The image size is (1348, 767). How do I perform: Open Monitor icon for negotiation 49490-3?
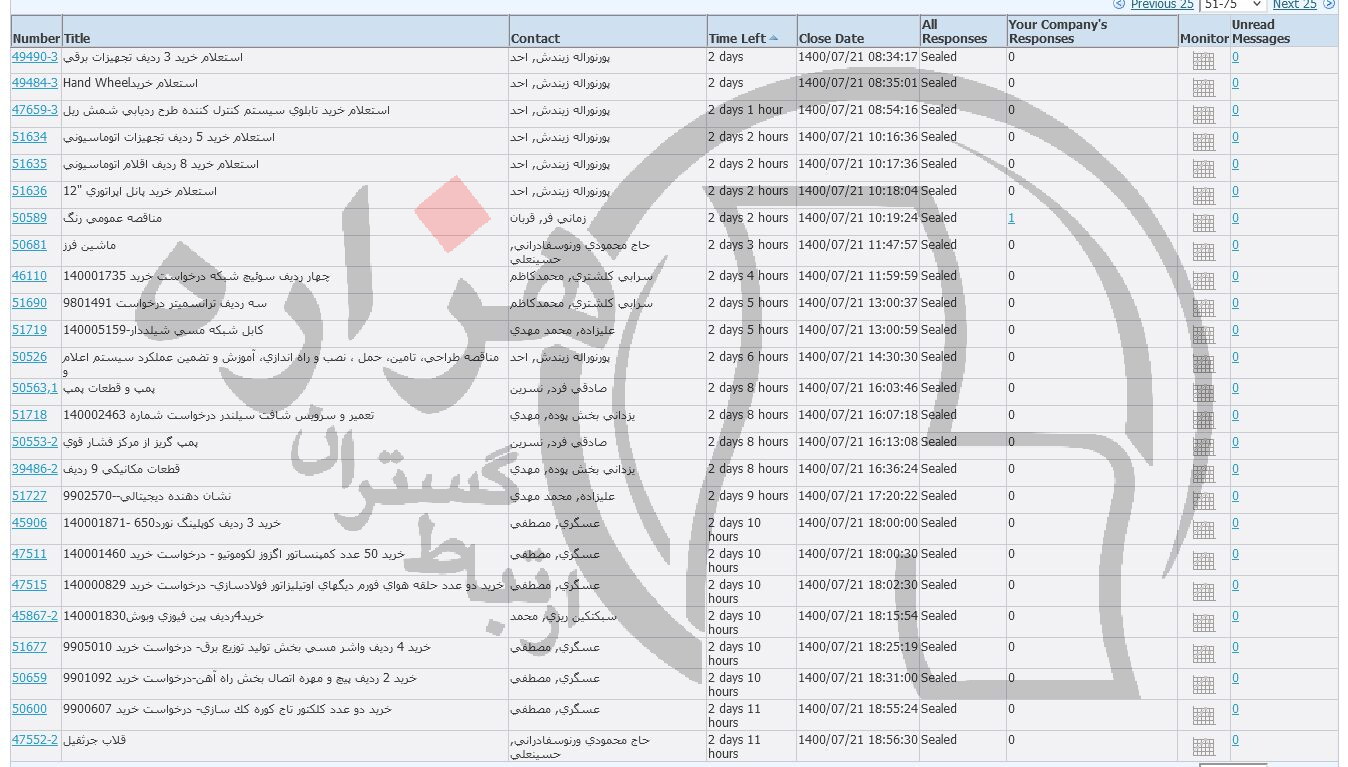tap(1203, 61)
